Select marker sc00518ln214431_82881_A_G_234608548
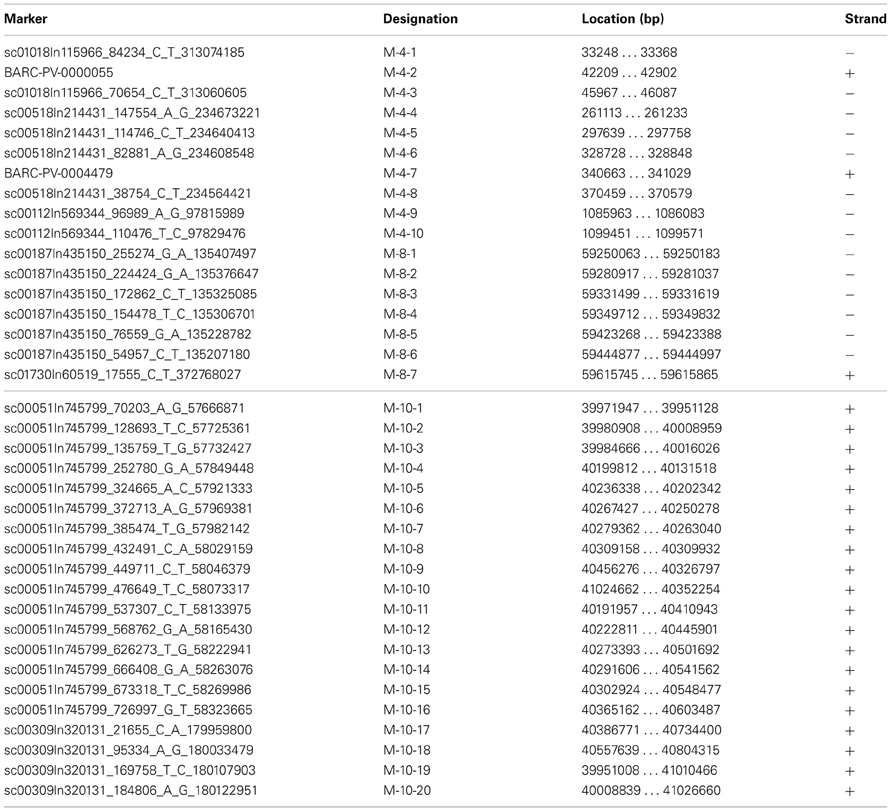The width and height of the screenshot is (891, 811). (129, 153)
